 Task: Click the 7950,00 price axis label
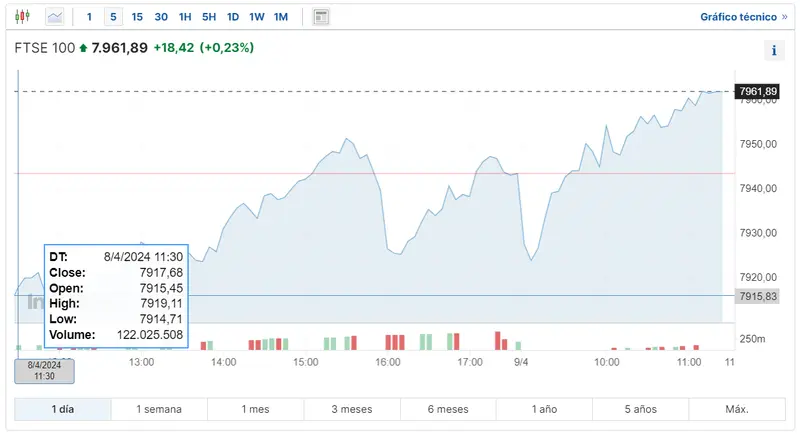click(x=758, y=144)
